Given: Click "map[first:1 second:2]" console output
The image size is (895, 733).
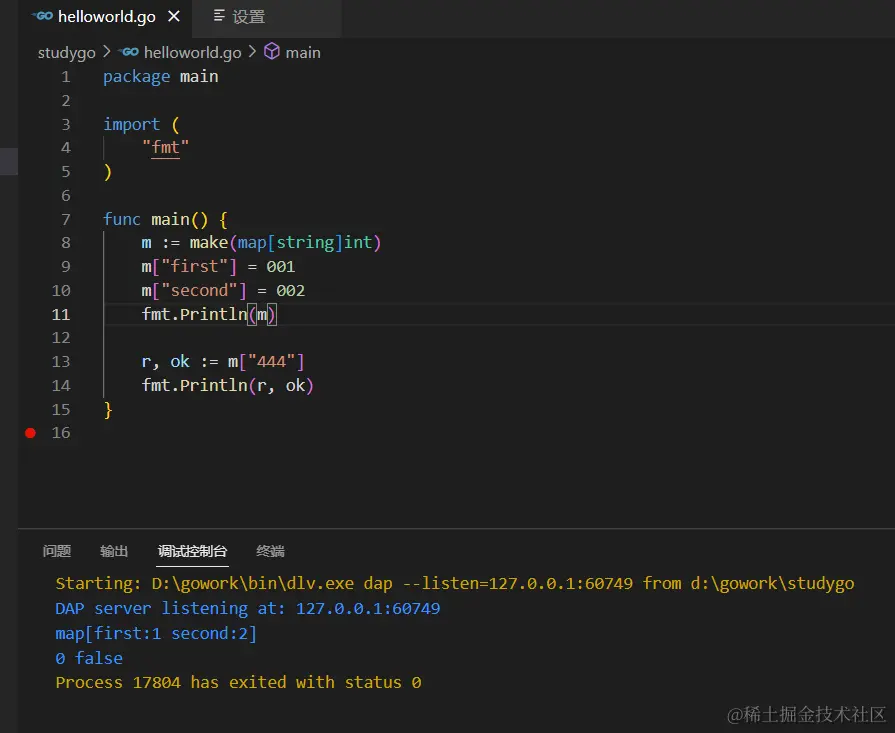Looking at the screenshot, I should (156, 634).
